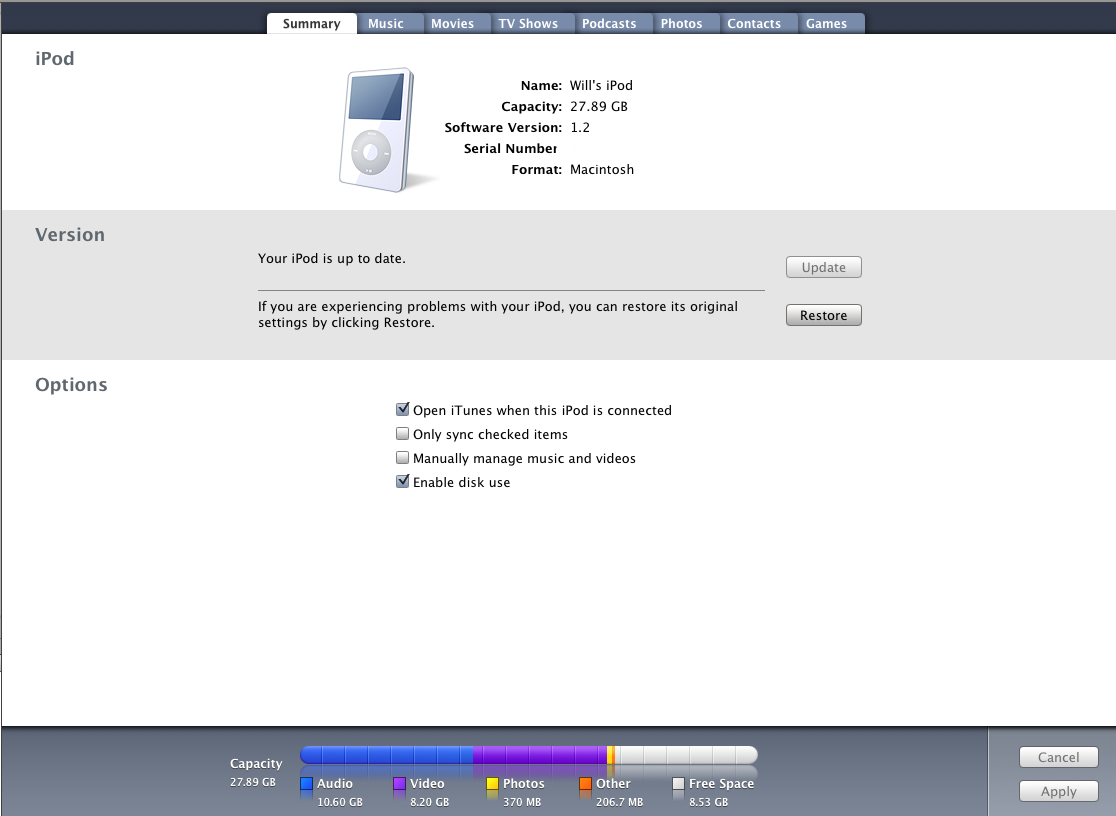The height and width of the screenshot is (816, 1116).
Task: Click the Photos 370 MB size text
Action: click(522, 802)
